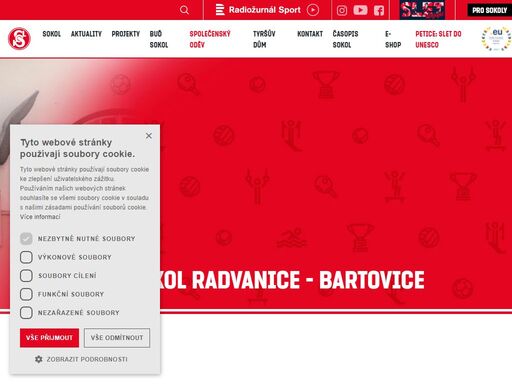Click the Vše přijmout button
The width and height of the screenshot is (512, 384).
[x=49, y=338]
